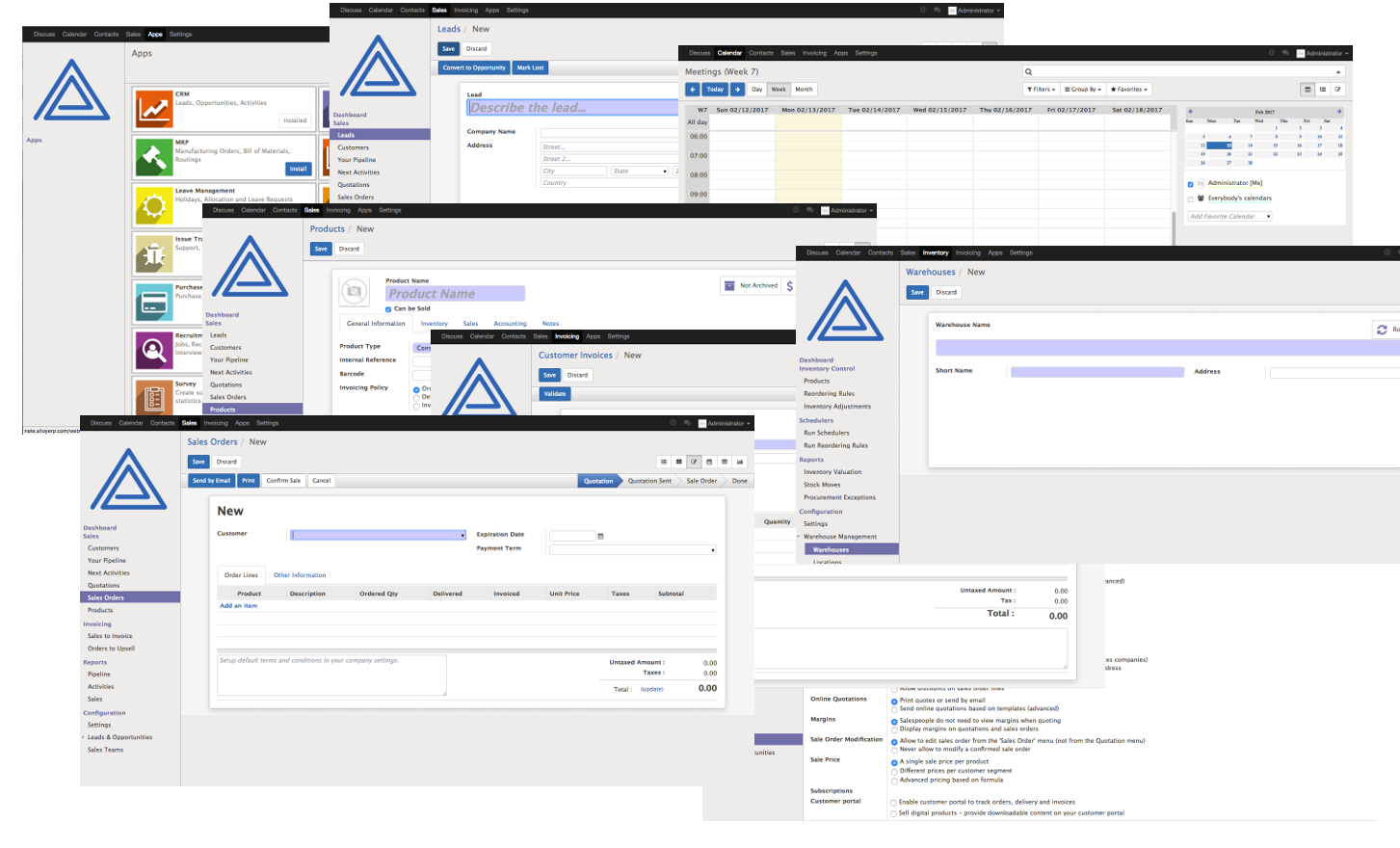Click the Install button on MRP
The image size is (1400, 848).
coord(298,168)
